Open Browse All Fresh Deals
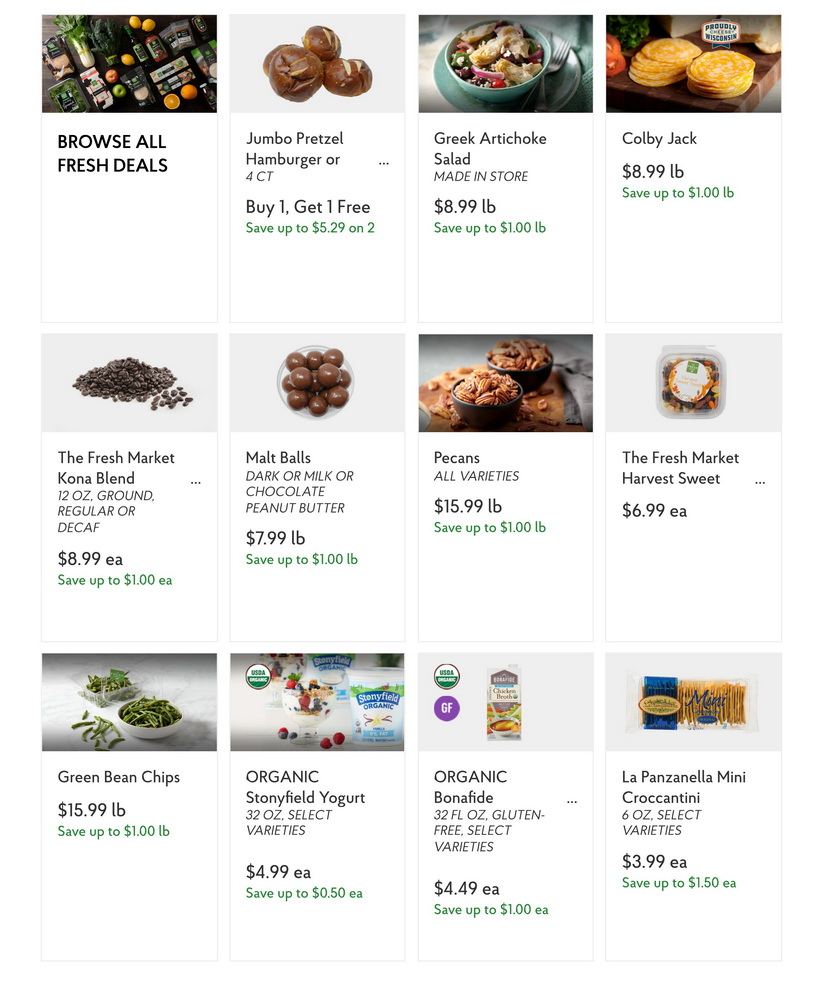This screenshot has height=1000, width=821. click(112, 153)
